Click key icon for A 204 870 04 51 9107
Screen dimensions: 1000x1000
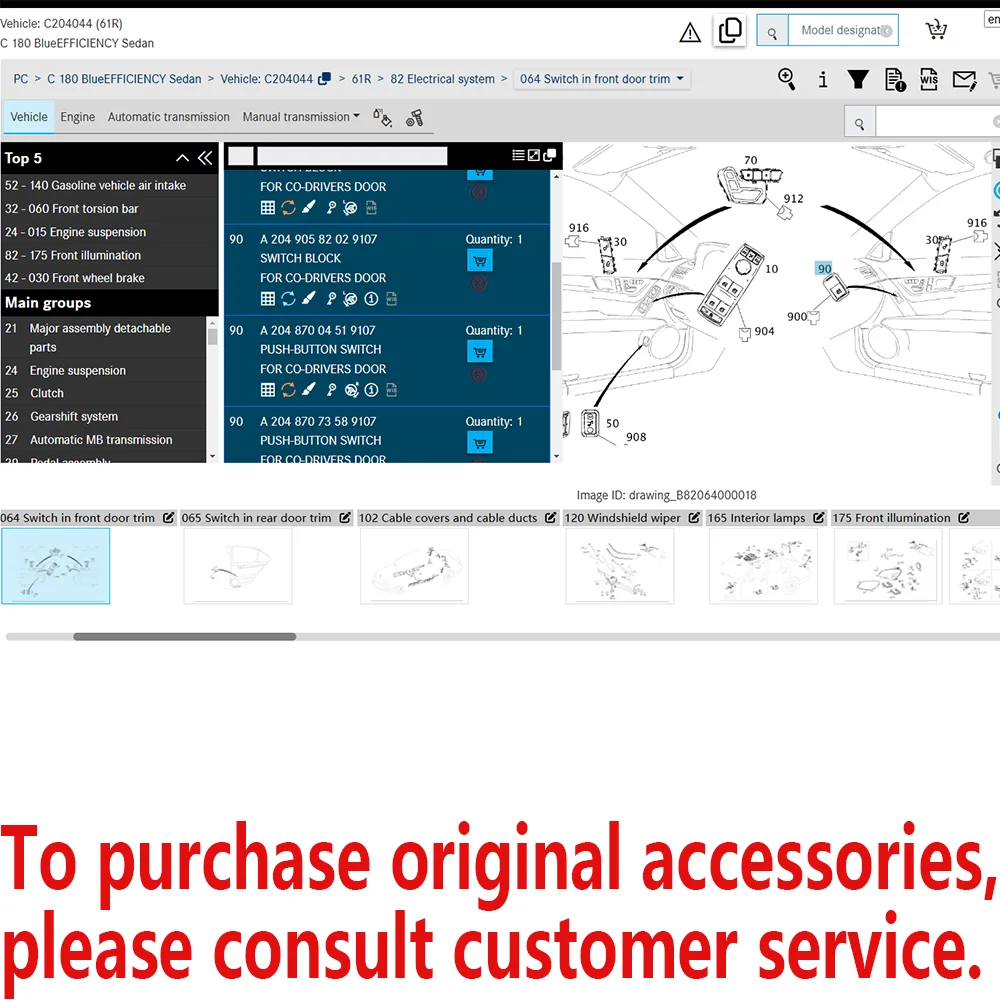click(331, 390)
